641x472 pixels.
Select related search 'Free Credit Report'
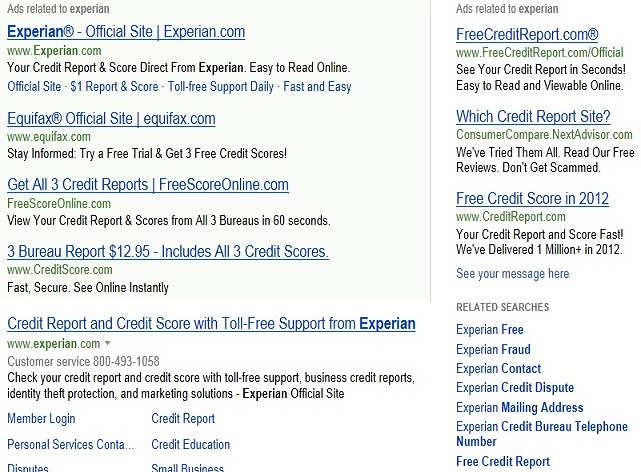[503, 461]
